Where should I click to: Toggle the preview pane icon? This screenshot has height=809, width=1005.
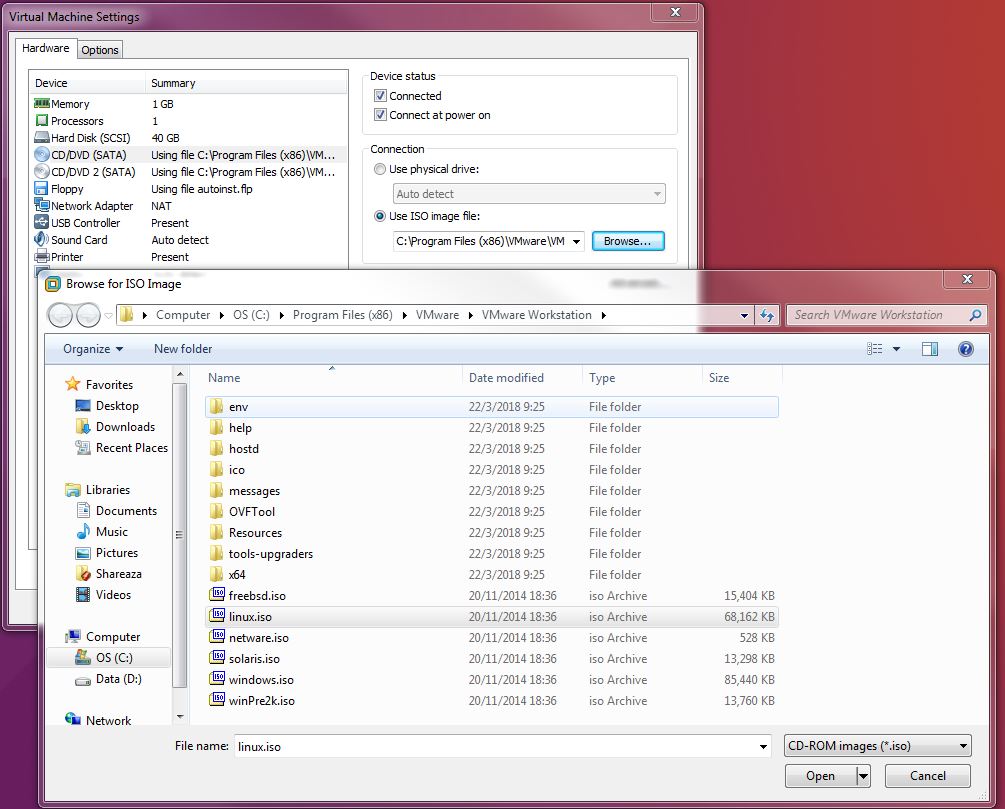[929, 349]
